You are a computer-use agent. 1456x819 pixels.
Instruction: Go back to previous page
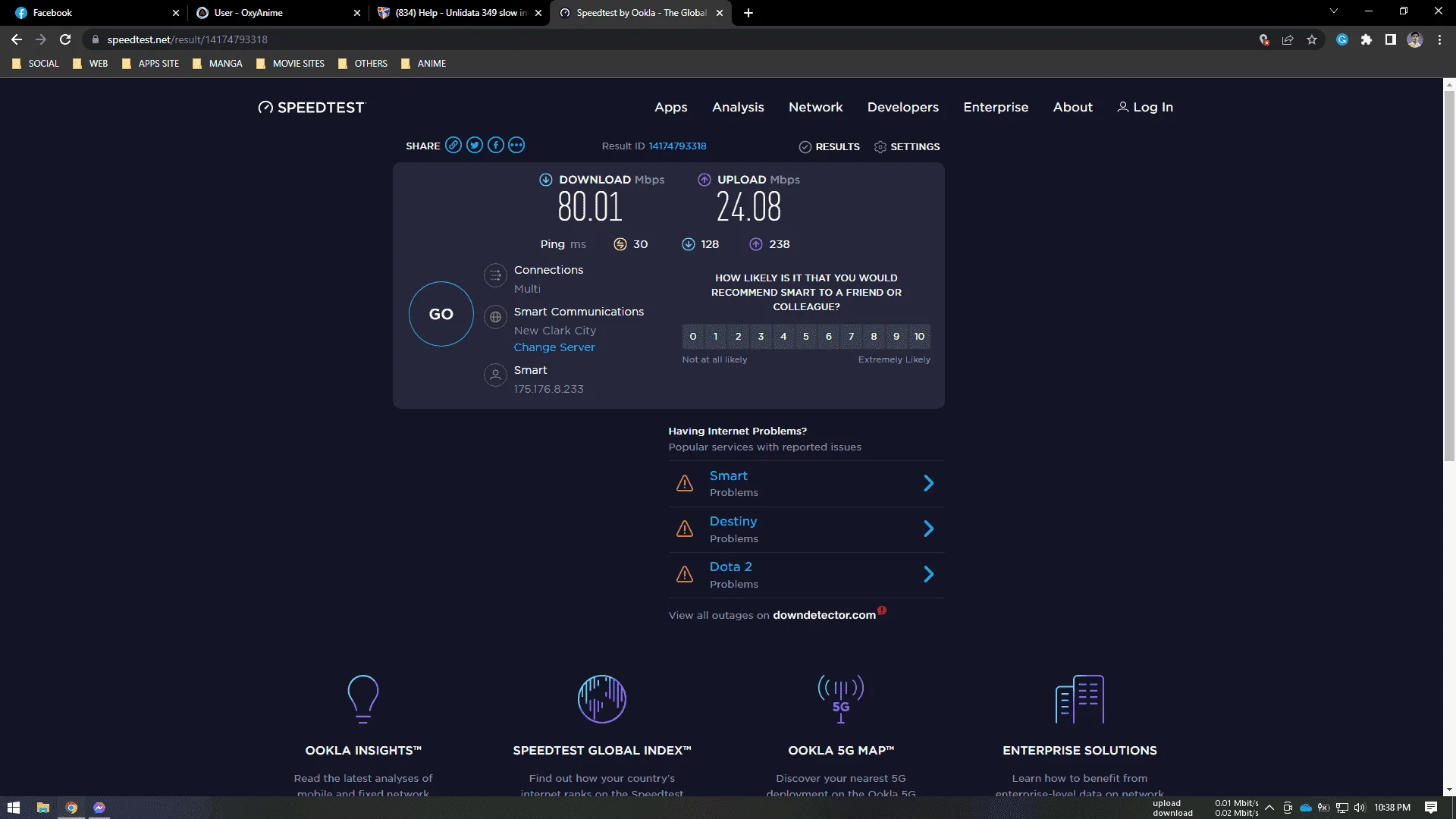click(x=17, y=39)
